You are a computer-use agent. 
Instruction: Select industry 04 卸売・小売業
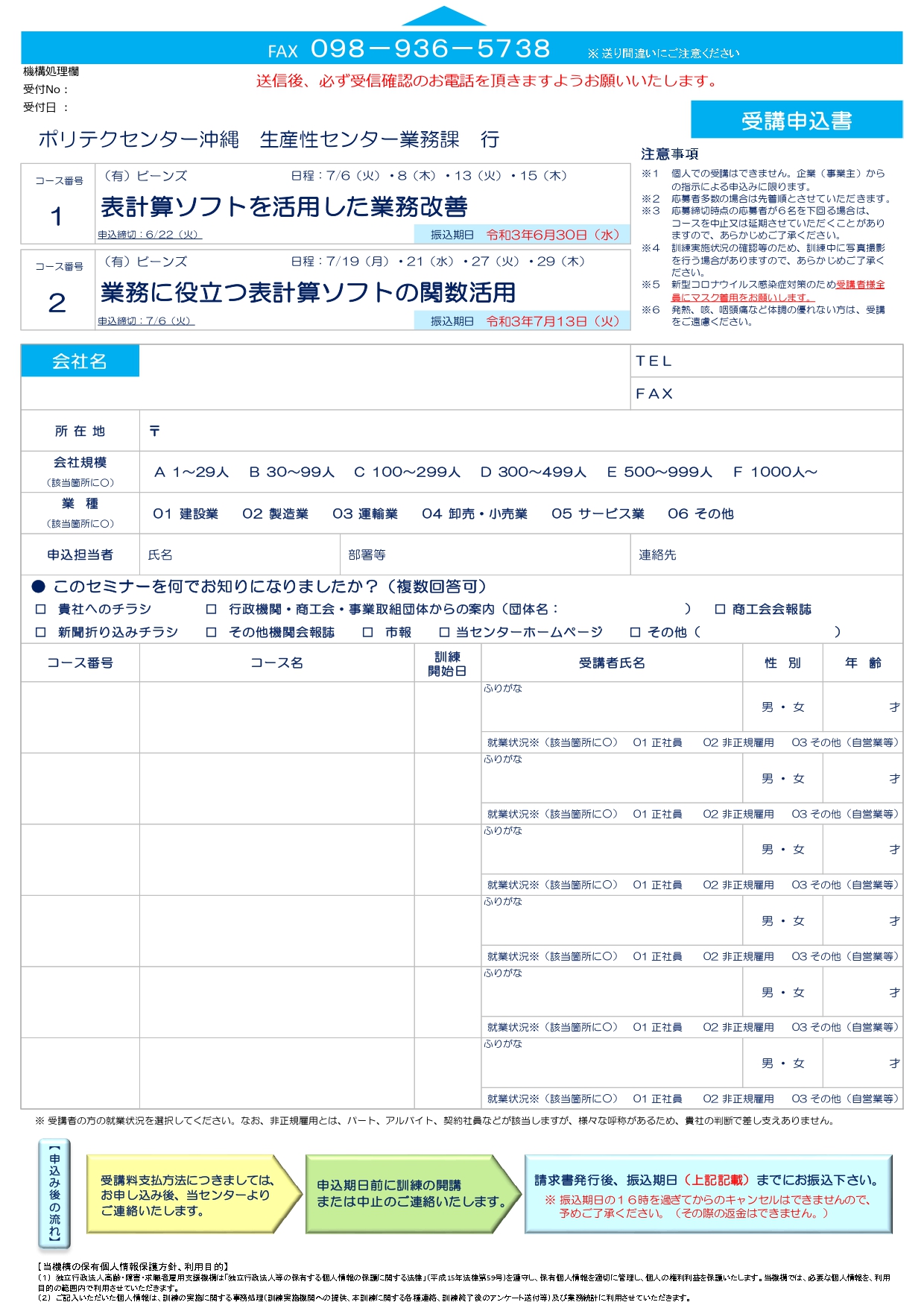coord(475,514)
